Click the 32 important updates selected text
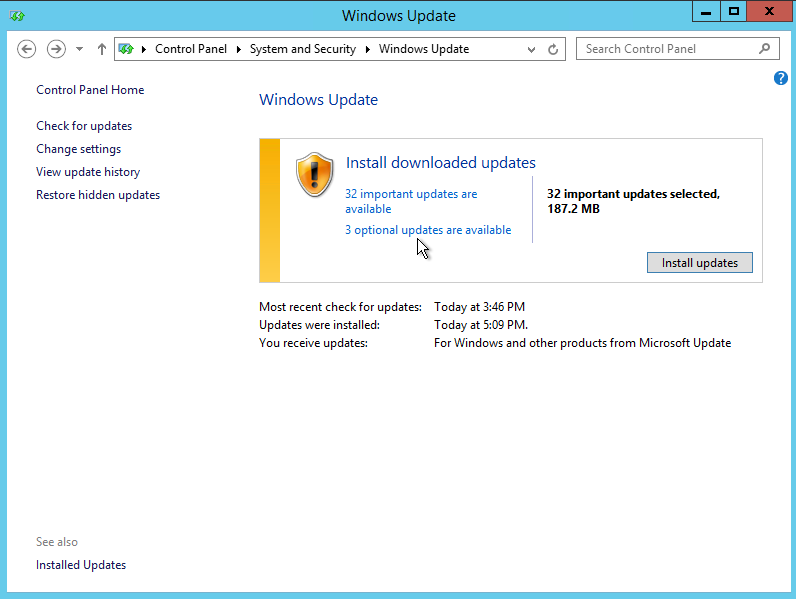The width and height of the screenshot is (796, 599). (x=633, y=201)
